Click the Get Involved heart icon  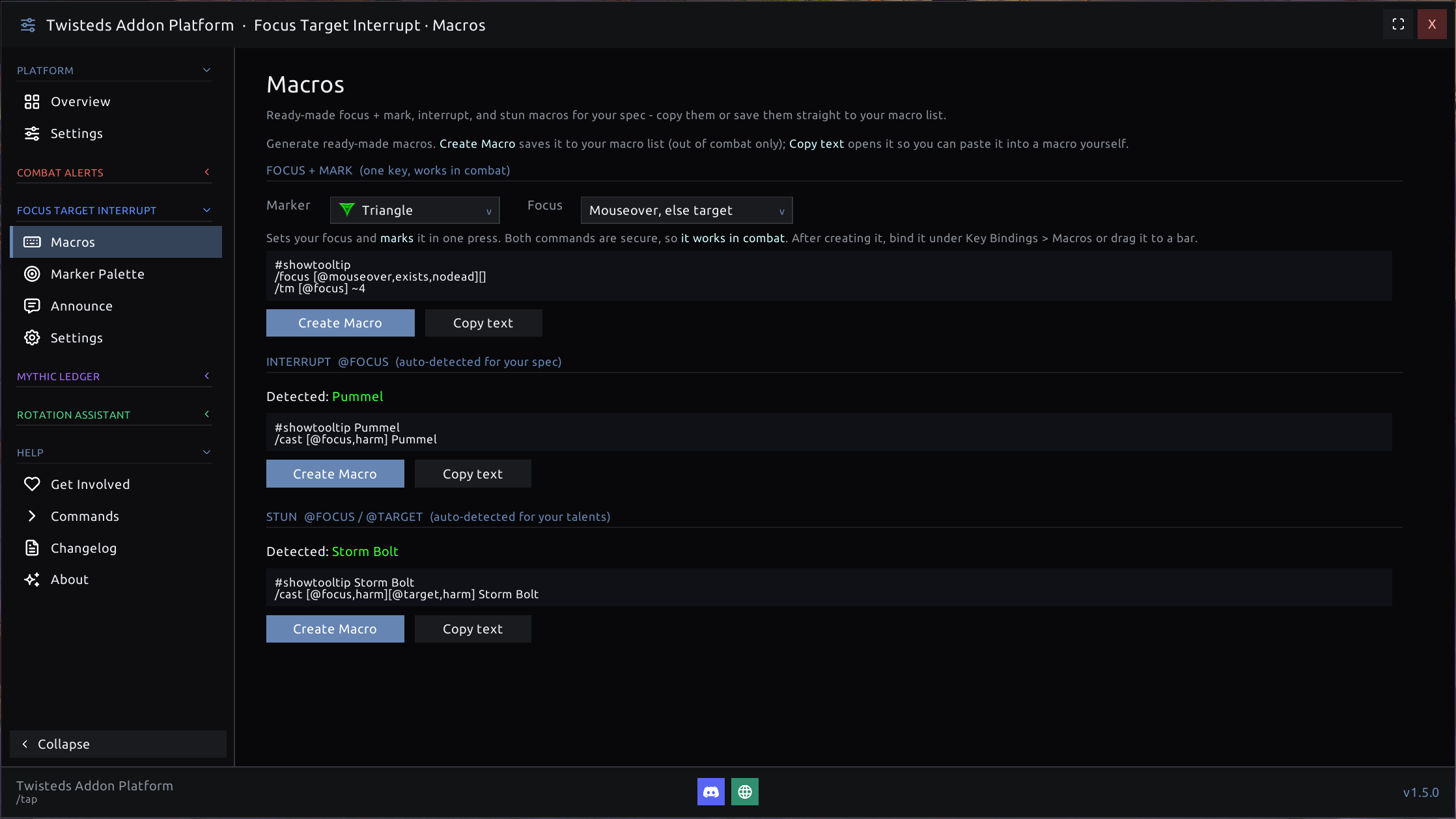(x=32, y=484)
